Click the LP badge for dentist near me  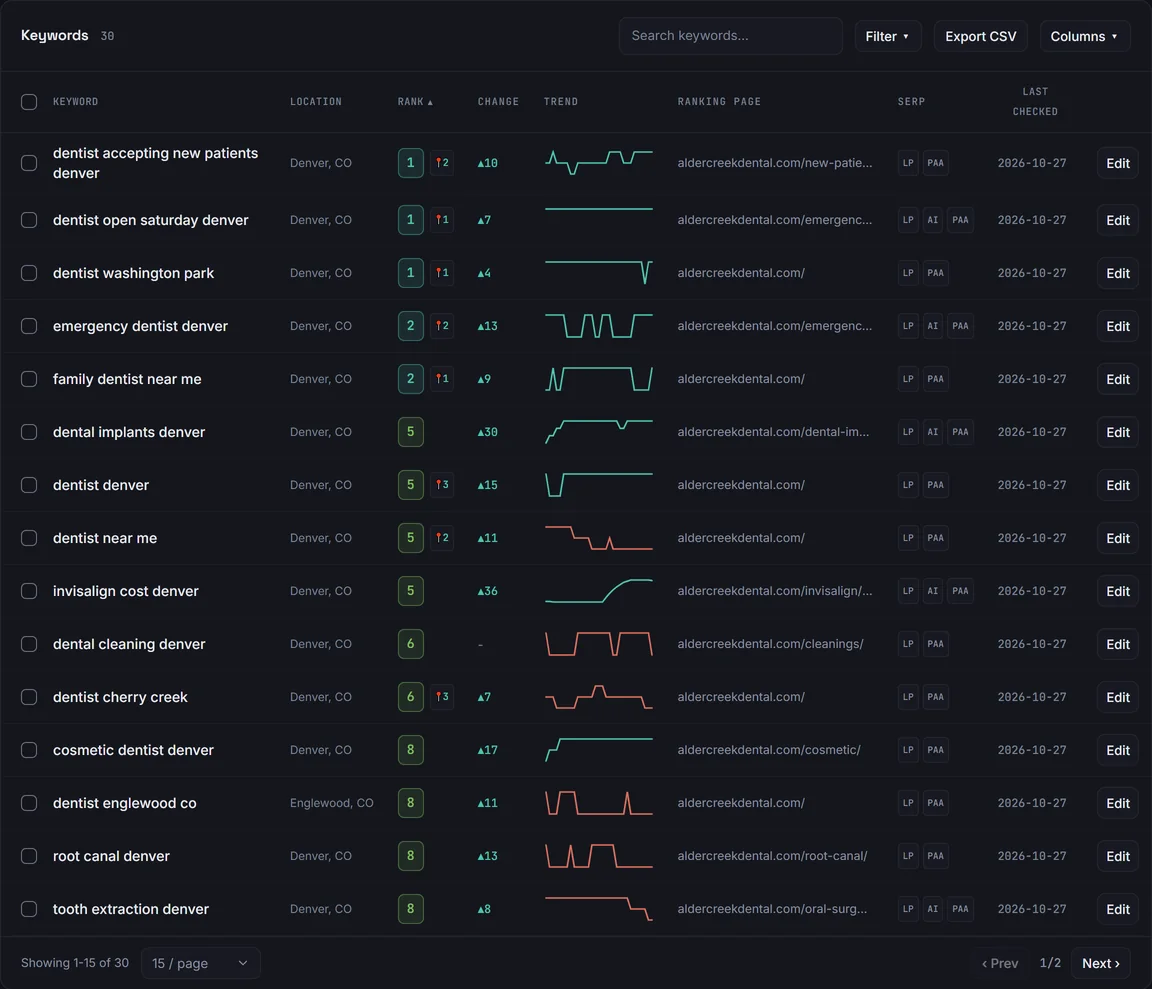point(908,538)
